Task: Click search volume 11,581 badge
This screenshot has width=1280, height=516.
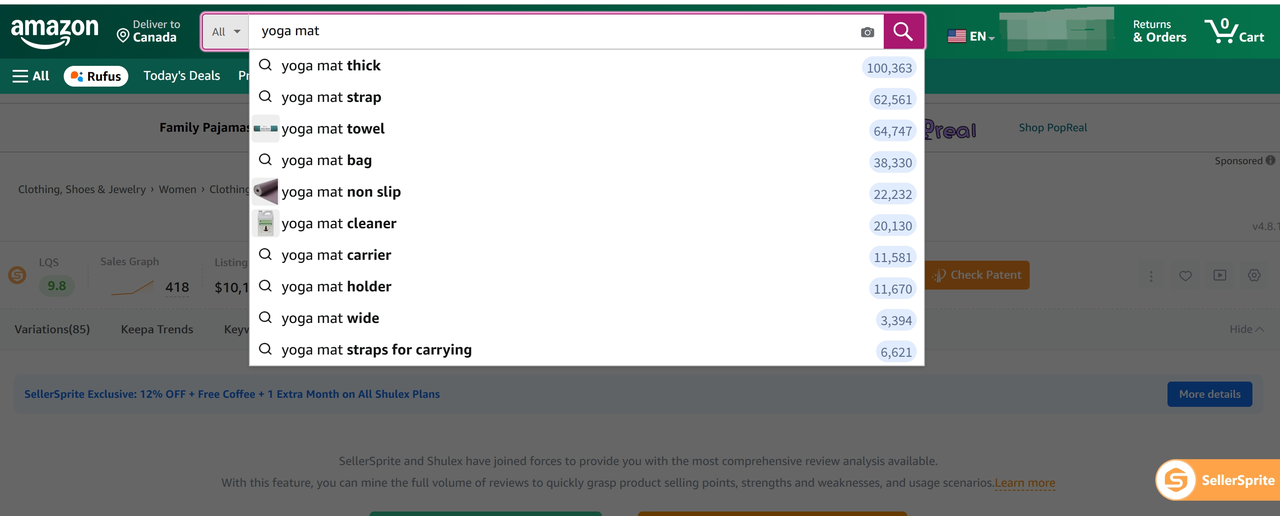Action: [892, 258]
